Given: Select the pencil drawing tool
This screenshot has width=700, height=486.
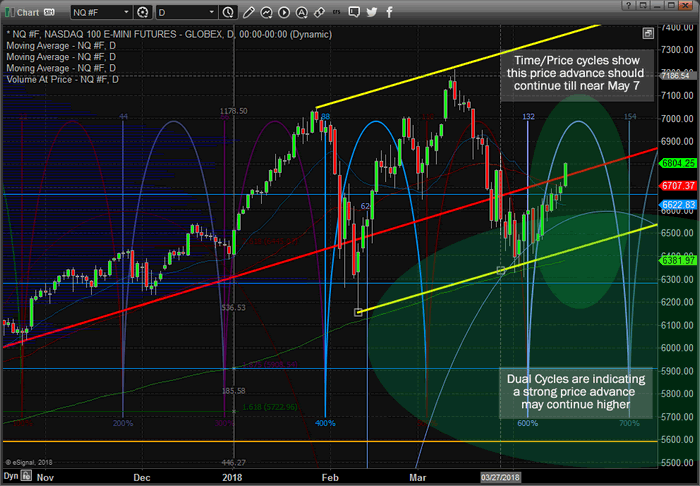Looking at the screenshot, I should (248, 12).
